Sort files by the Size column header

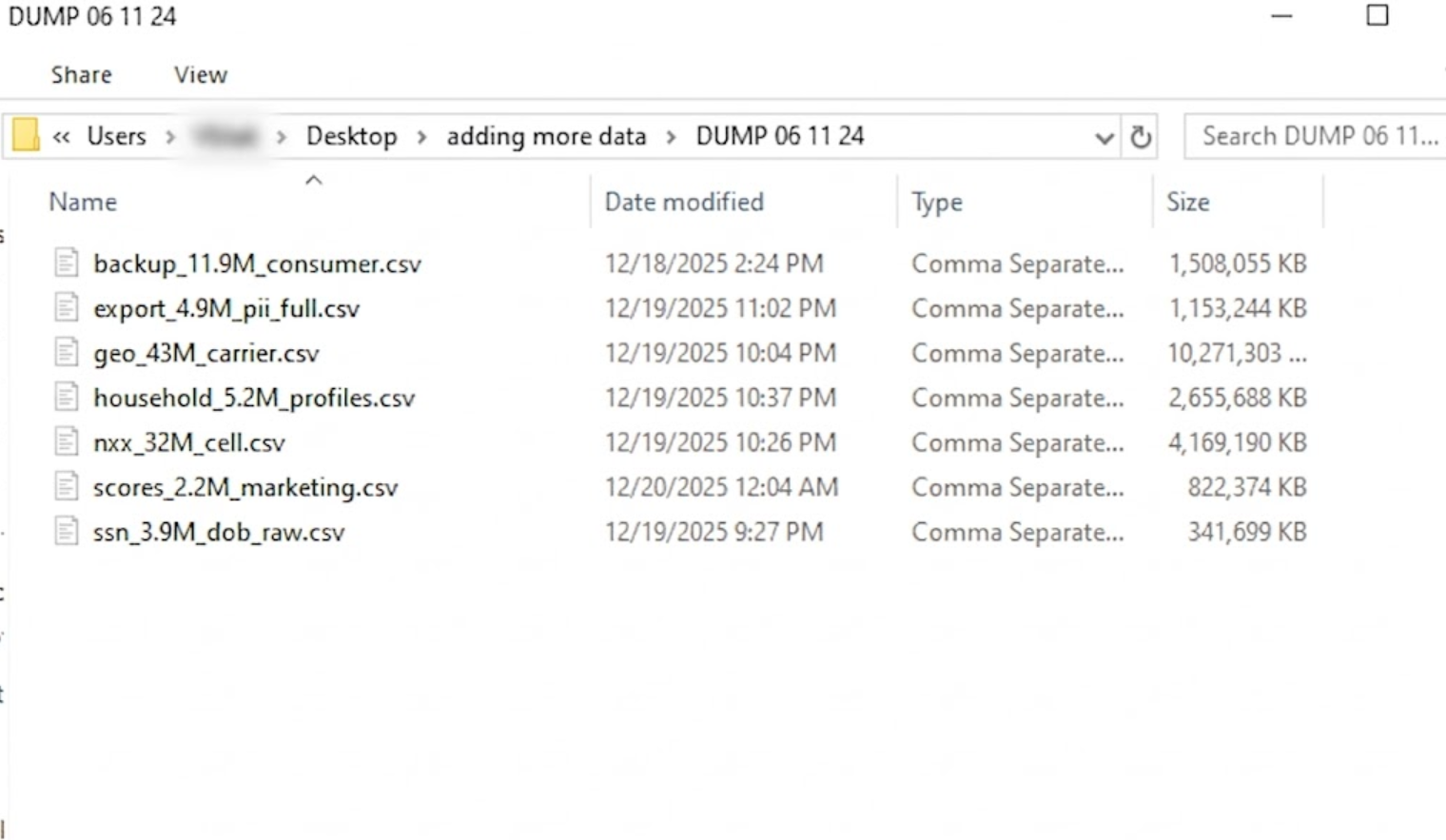tap(1188, 202)
